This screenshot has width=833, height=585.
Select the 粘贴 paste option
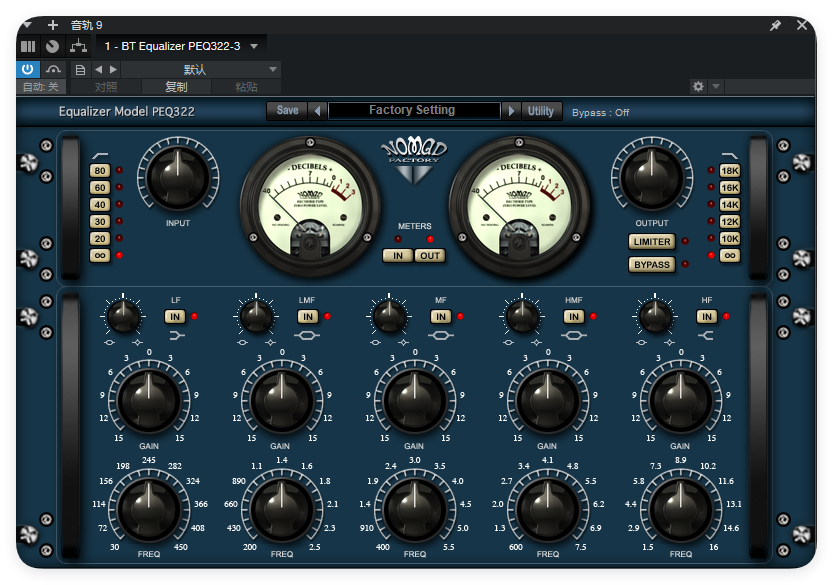tap(246, 87)
